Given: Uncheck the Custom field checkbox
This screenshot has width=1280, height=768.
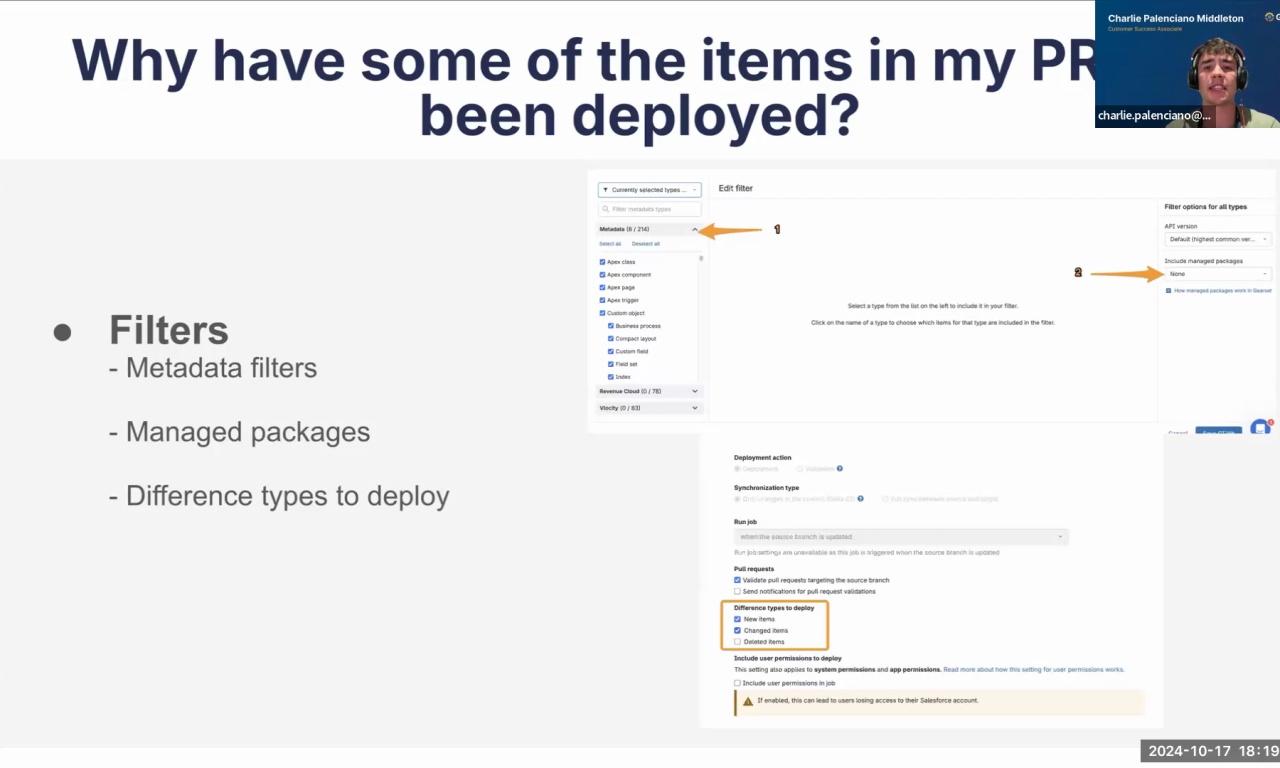Looking at the screenshot, I should [x=611, y=352].
